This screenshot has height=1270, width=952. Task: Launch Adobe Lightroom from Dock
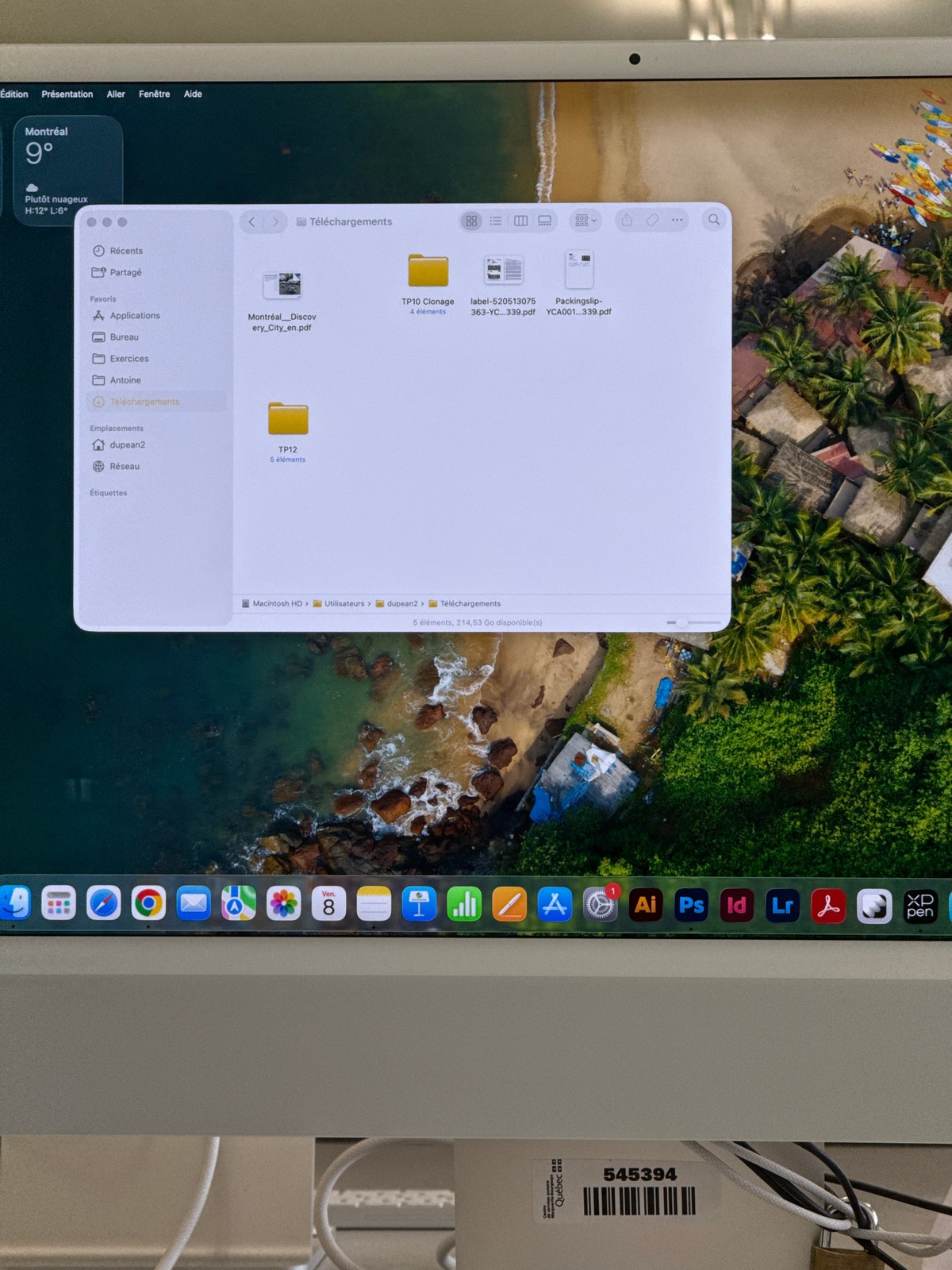tap(782, 906)
